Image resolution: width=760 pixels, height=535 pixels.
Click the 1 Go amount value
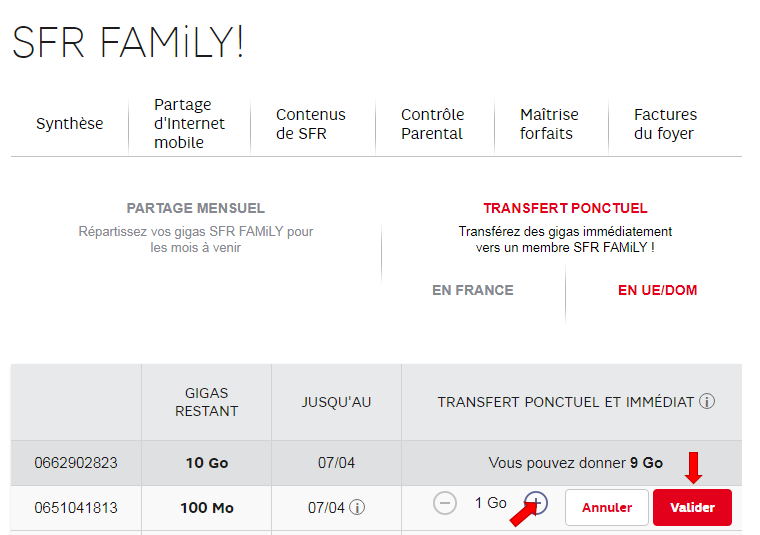490,503
